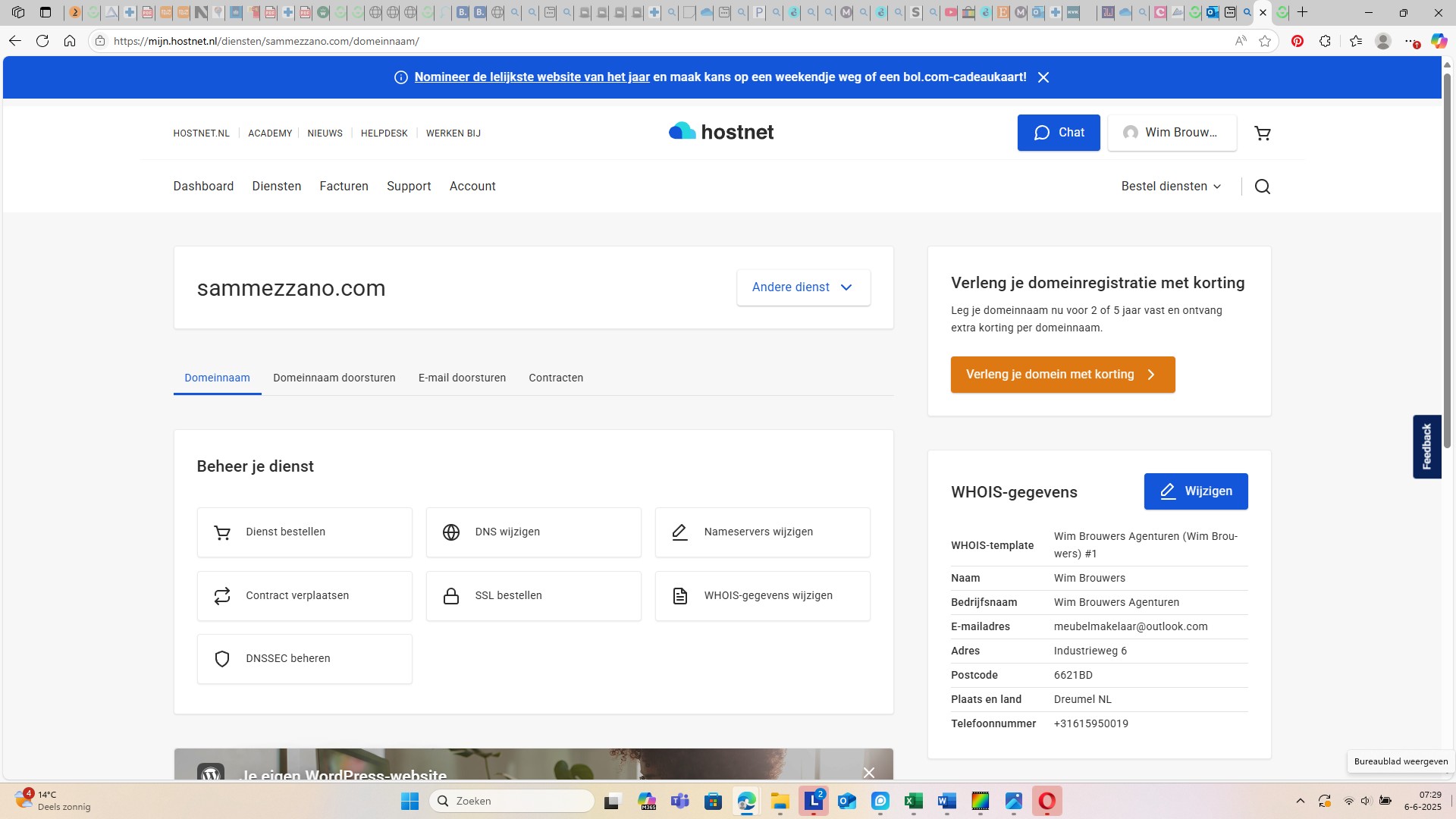The height and width of the screenshot is (819, 1456).
Task: Open Support page
Action: click(409, 187)
